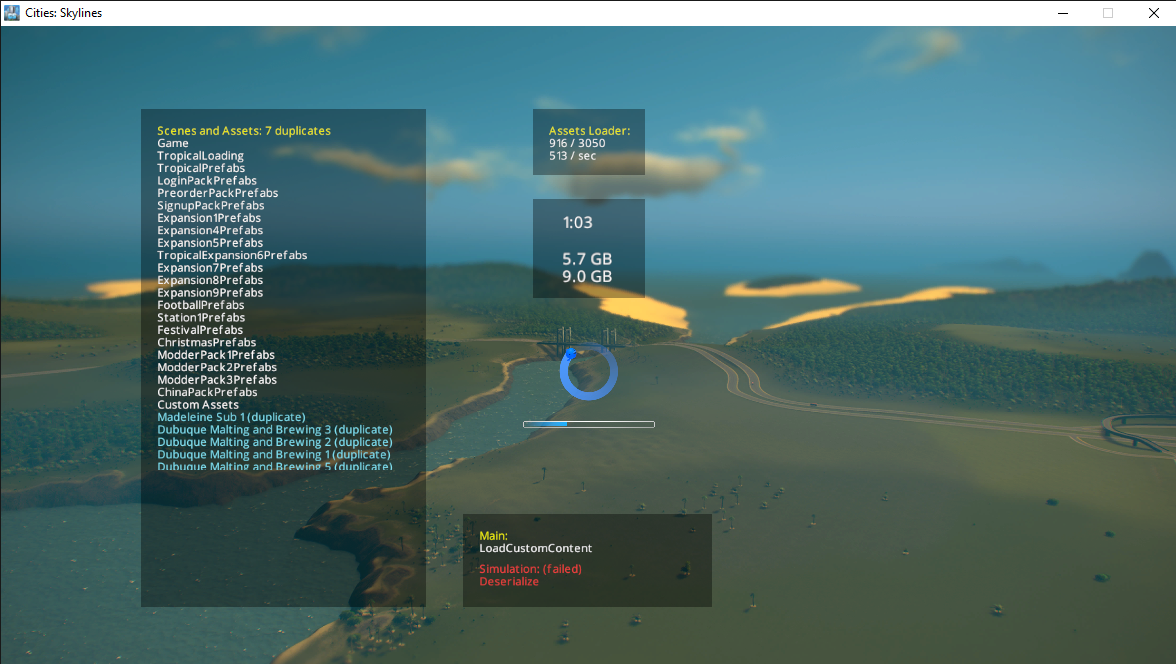Image resolution: width=1176 pixels, height=664 pixels.
Task: Click the 513 / sec loading rate
Action: tap(572, 155)
